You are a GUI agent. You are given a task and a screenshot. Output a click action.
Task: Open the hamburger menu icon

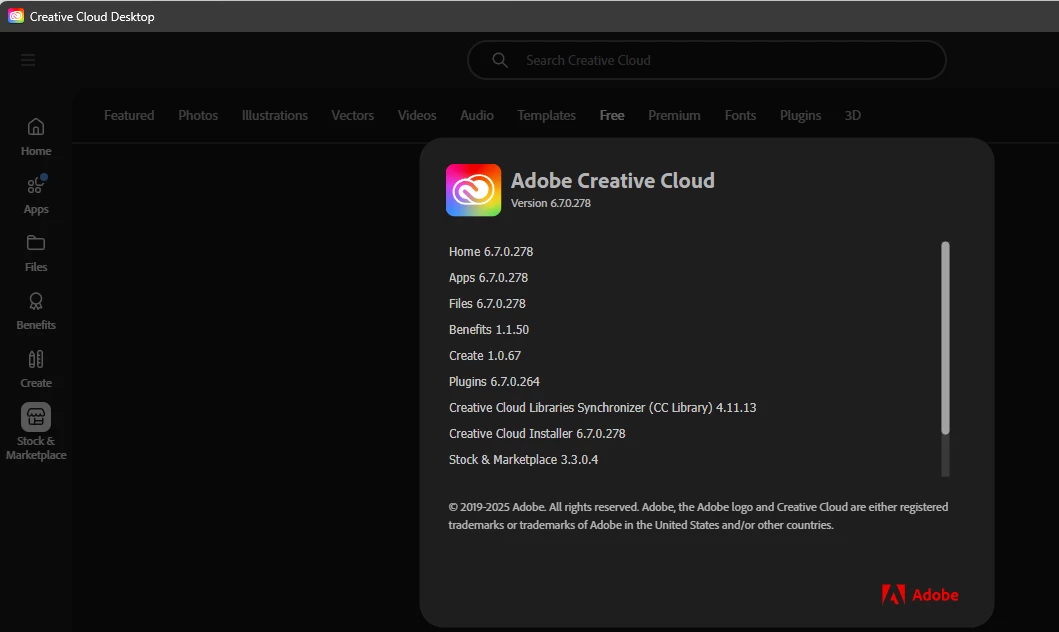pos(28,60)
